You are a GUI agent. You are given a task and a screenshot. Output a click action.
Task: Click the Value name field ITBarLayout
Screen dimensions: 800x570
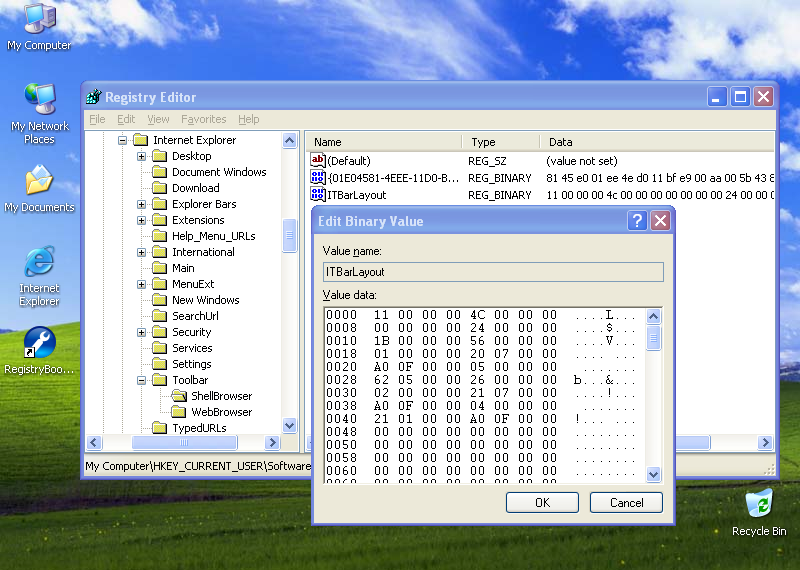click(x=493, y=272)
